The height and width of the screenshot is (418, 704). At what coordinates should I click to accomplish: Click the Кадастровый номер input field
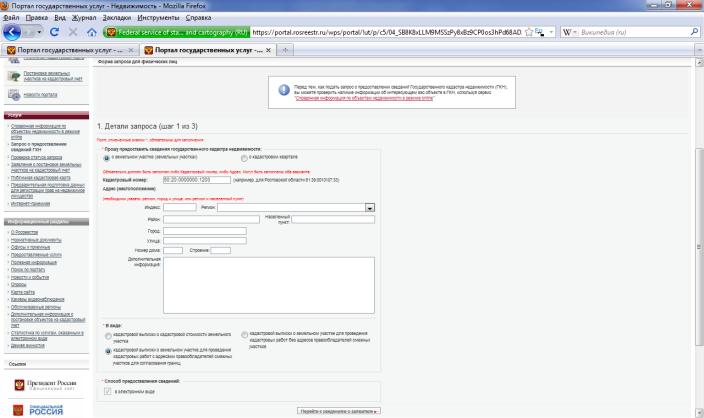pyautogui.click(x=197, y=180)
